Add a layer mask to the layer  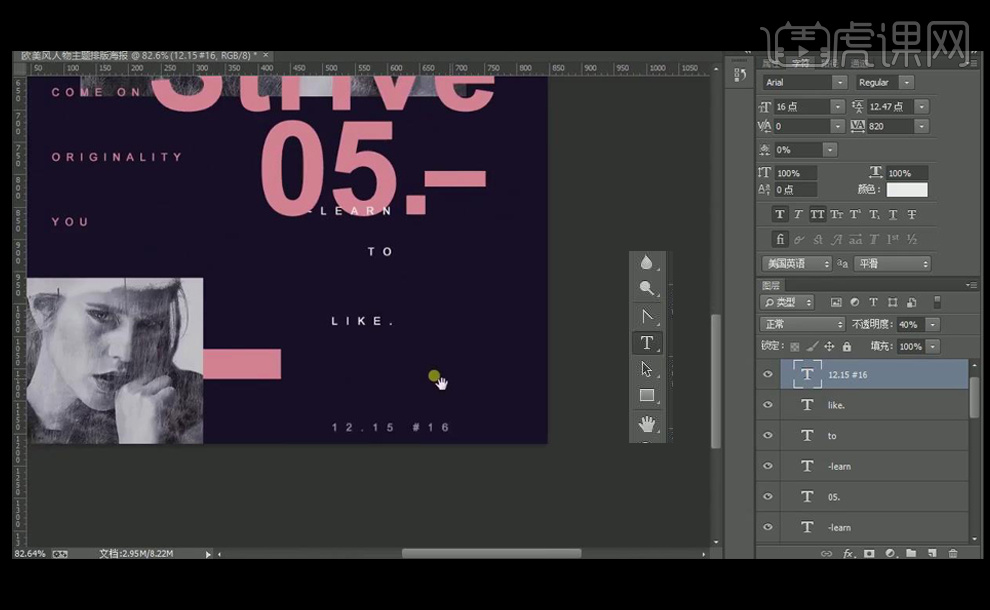point(869,554)
